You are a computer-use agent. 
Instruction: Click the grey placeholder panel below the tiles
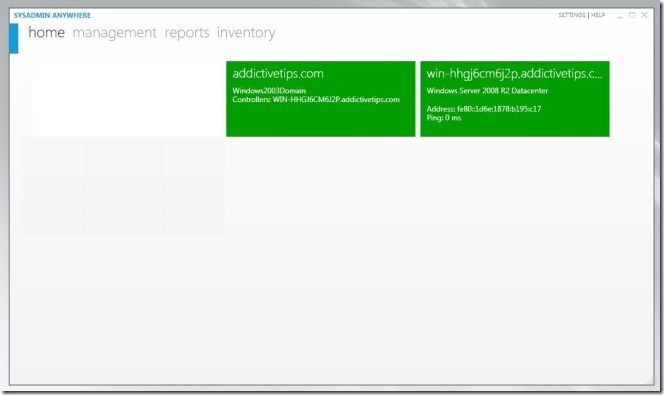[x=124, y=186]
